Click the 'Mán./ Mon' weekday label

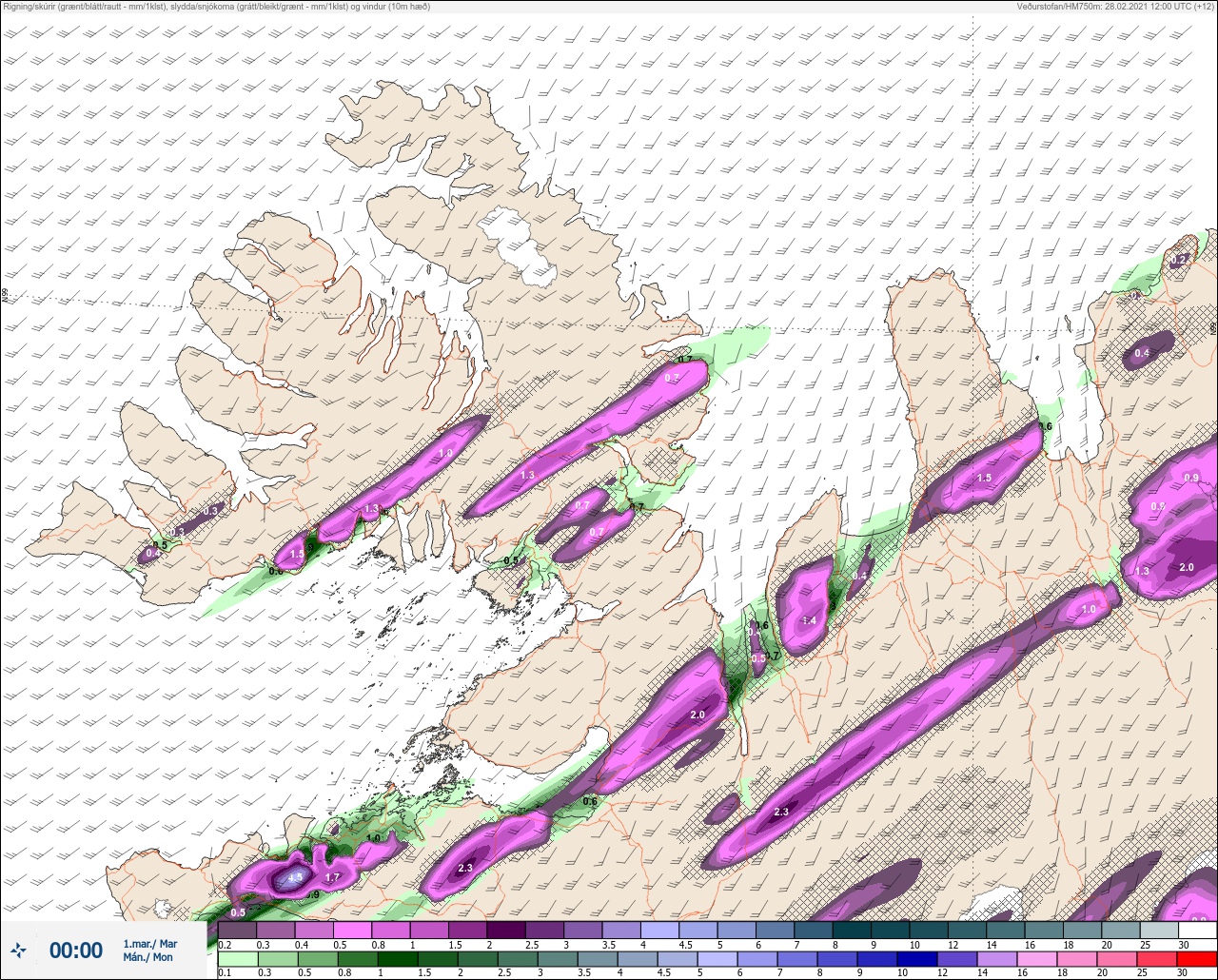148,957
